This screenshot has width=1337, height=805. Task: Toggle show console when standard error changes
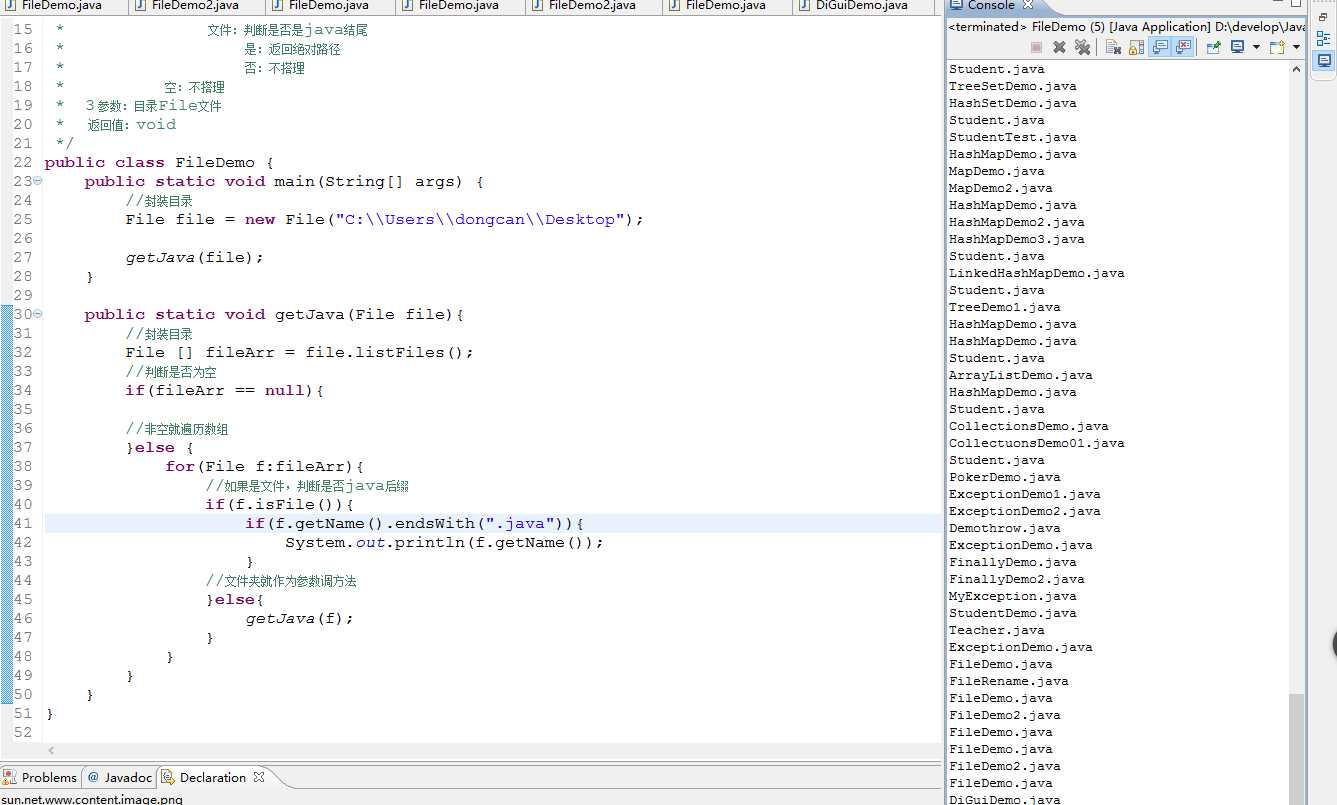coord(1183,47)
